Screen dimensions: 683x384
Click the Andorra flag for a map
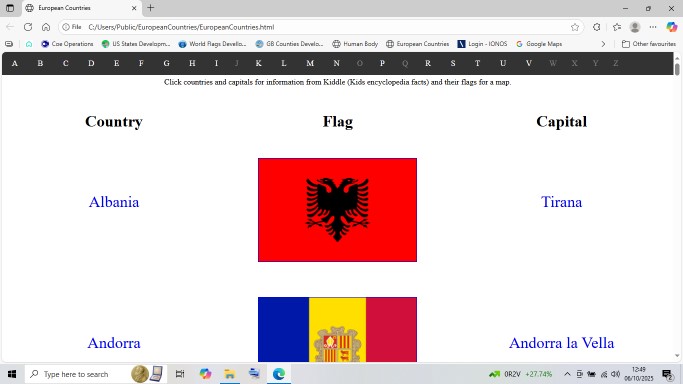tap(337, 330)
